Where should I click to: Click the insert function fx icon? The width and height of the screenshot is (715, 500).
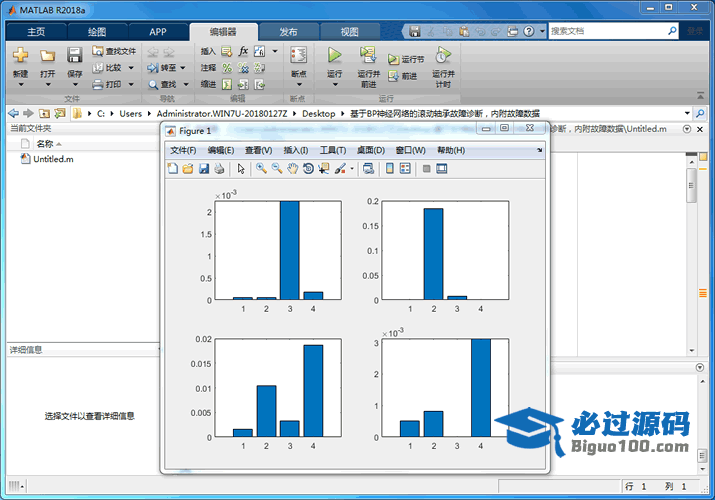tap(244, 51)
